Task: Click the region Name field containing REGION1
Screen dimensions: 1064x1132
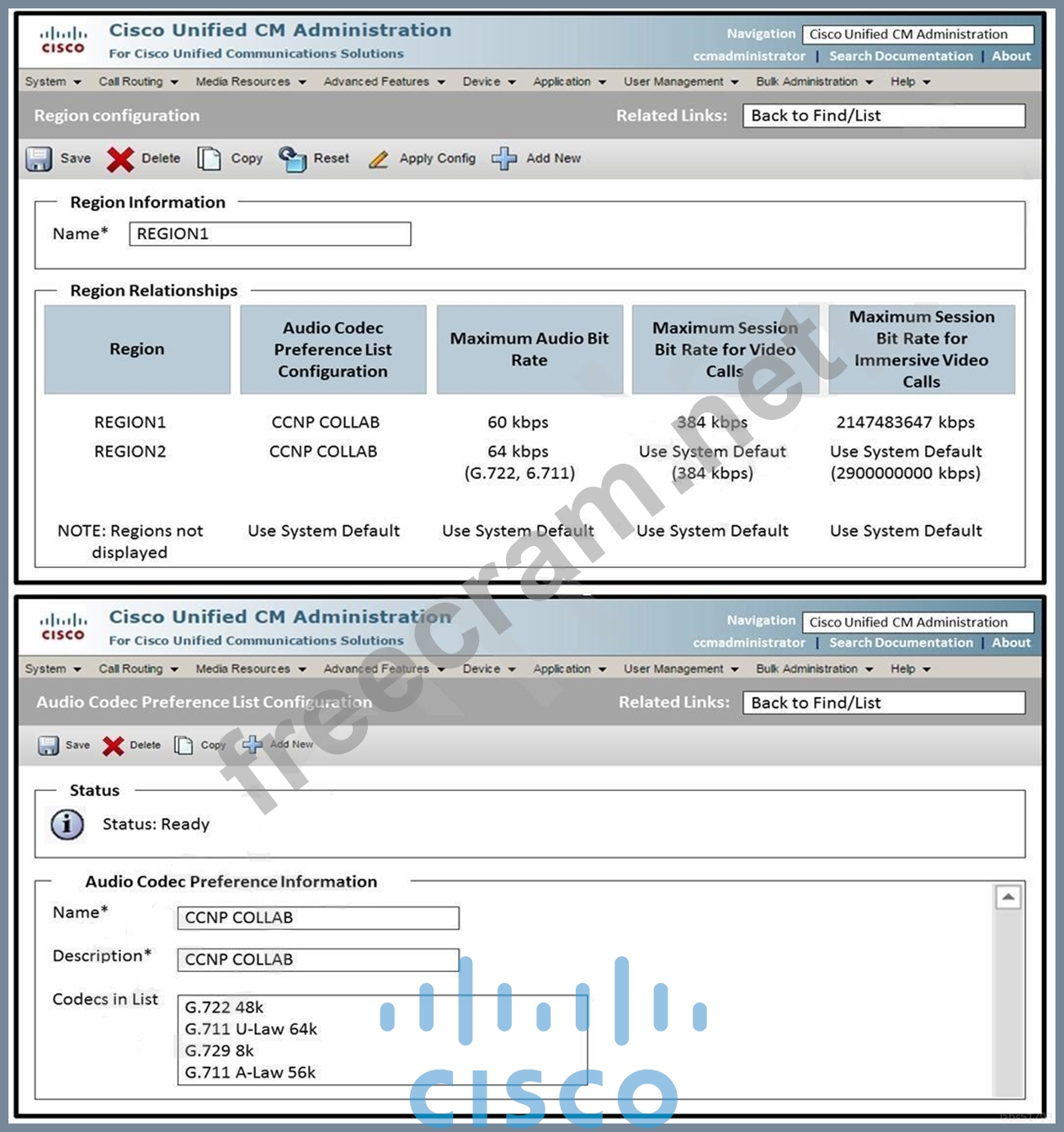Action: (269, 234)
